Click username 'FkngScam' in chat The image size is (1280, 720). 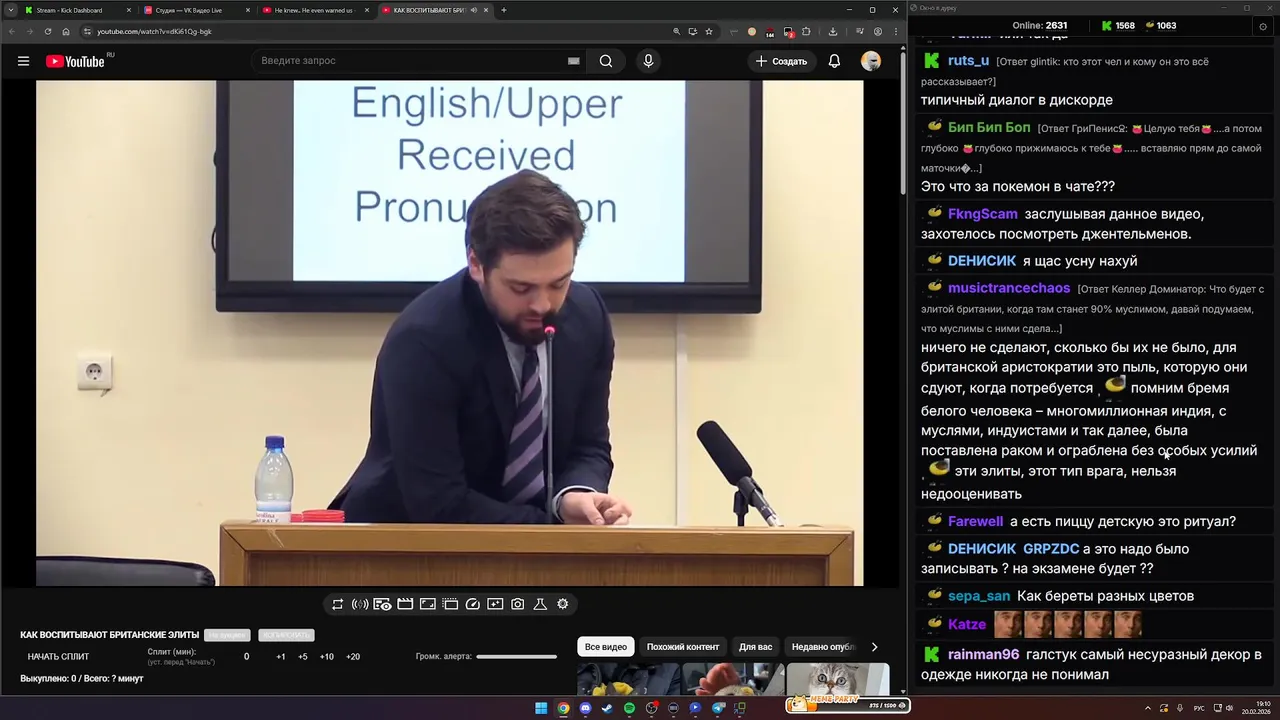[x=983, y=214]
